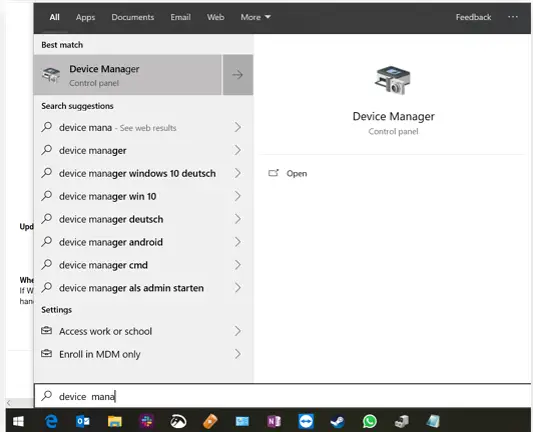Click Open under Device Manager preview
The width and height of the screenshot is (533, 432).
[296, 173]
